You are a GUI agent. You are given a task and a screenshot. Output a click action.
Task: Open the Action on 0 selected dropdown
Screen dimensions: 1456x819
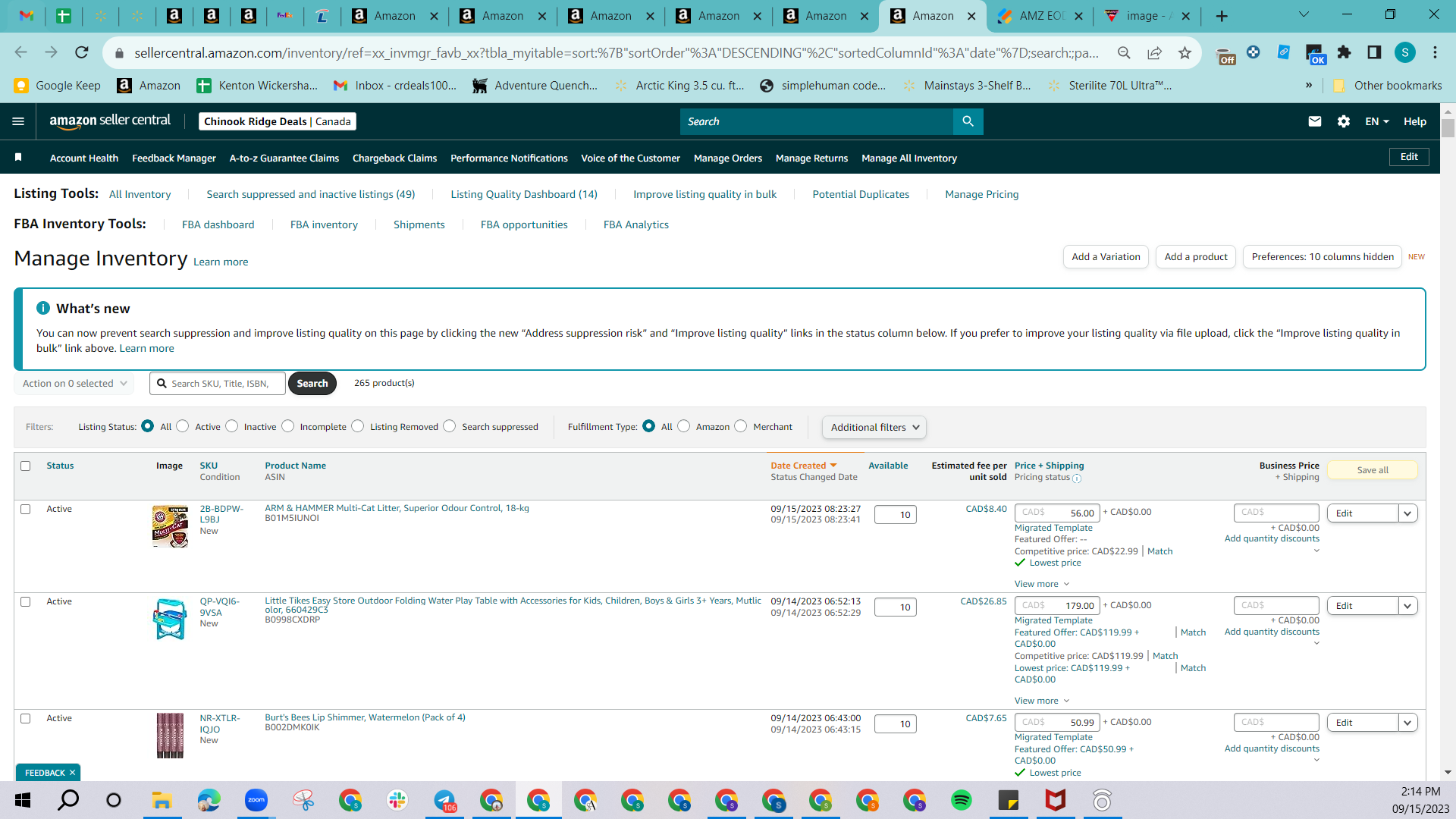[74, 384]
